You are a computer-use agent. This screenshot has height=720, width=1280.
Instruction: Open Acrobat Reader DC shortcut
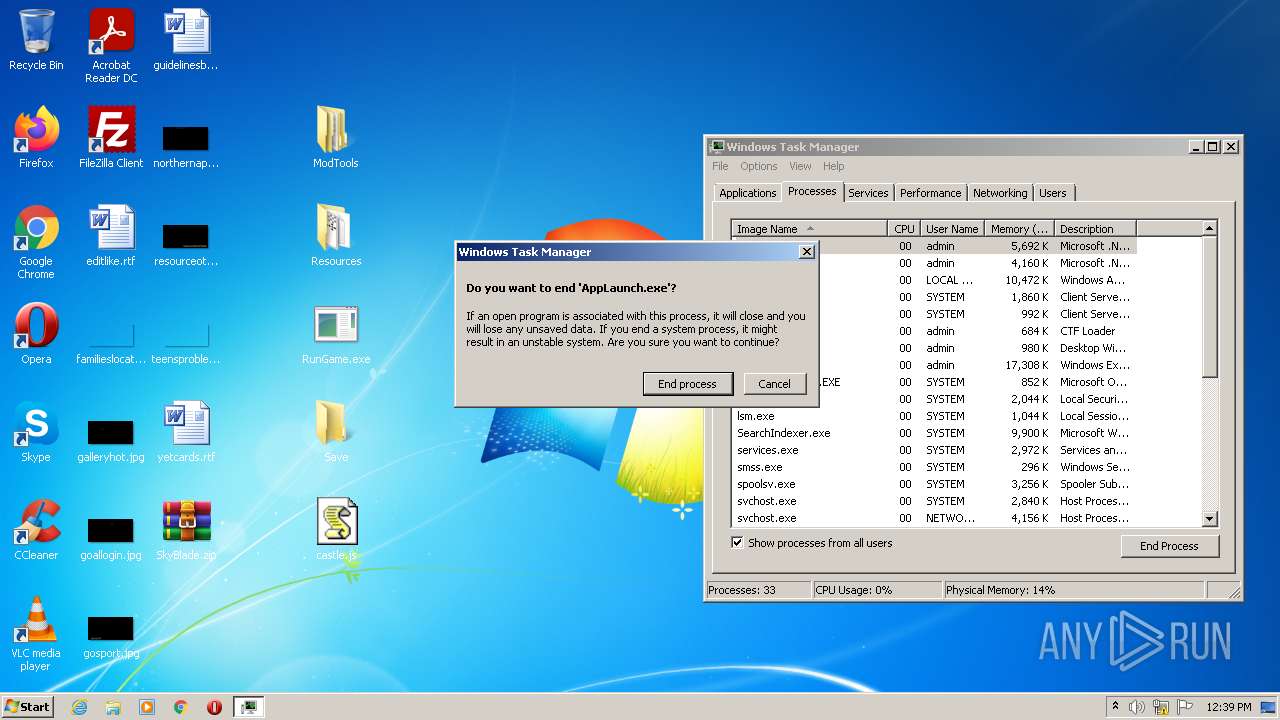(x=111, y=46)
